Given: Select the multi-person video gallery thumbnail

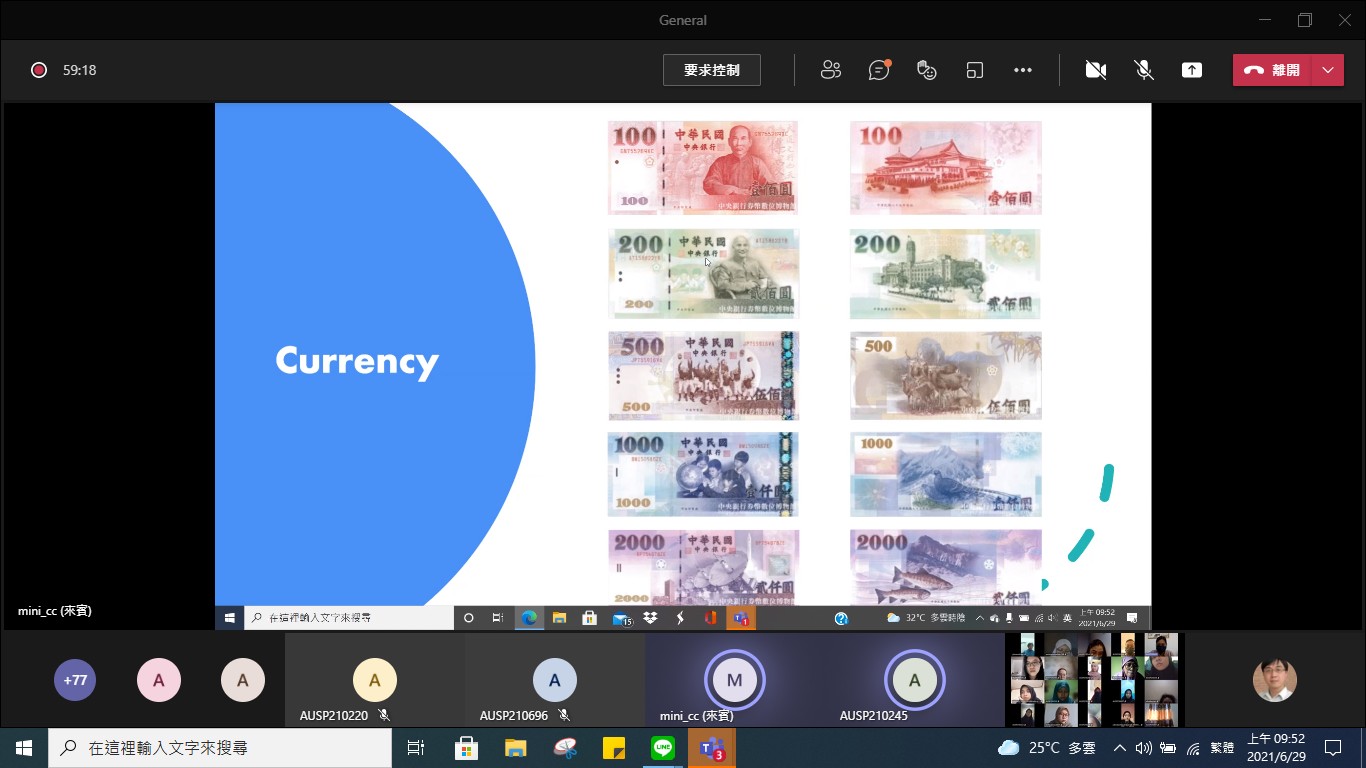Looking at the screenshot, I should point(1095,680).
